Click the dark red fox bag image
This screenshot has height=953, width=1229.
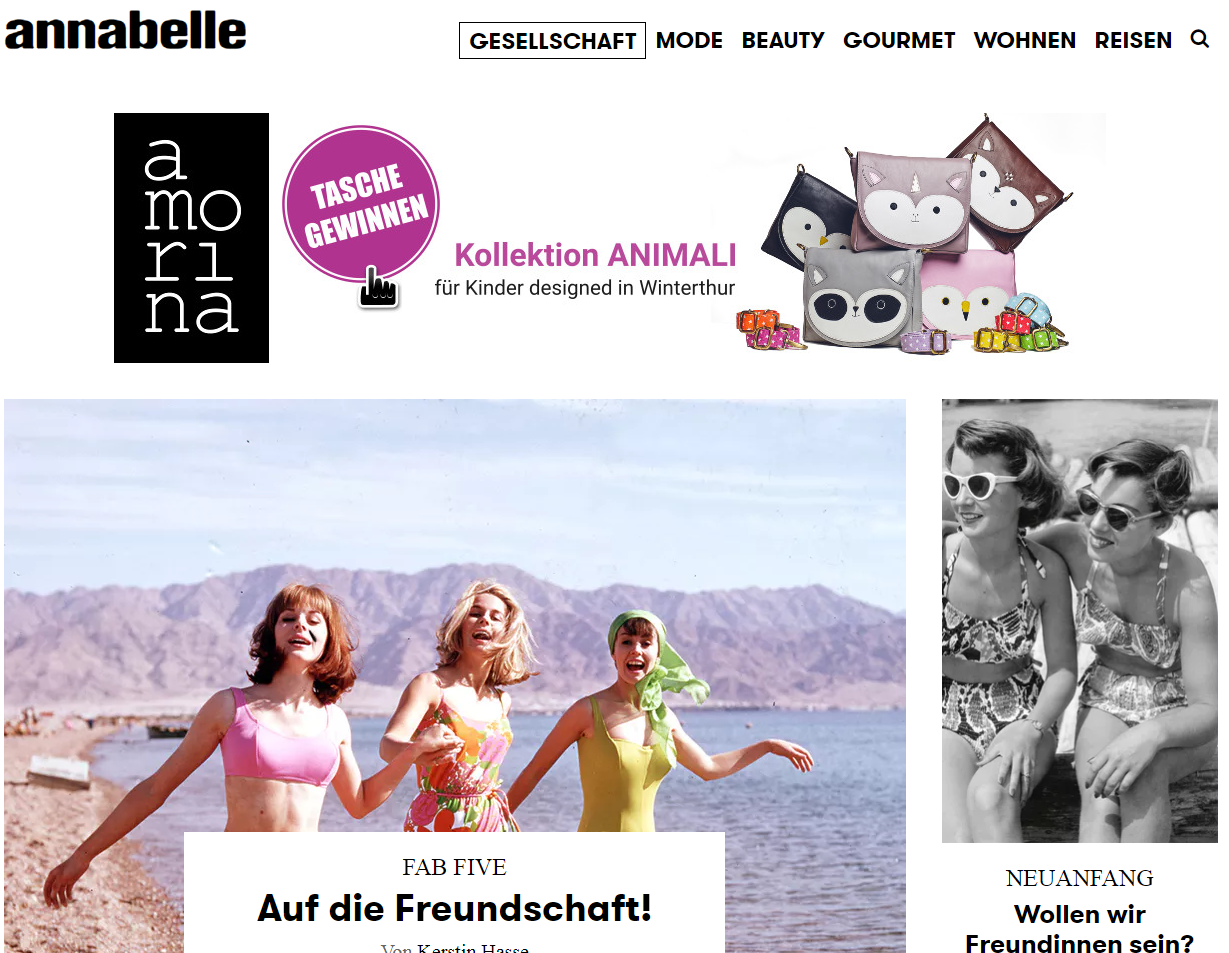1008,182
